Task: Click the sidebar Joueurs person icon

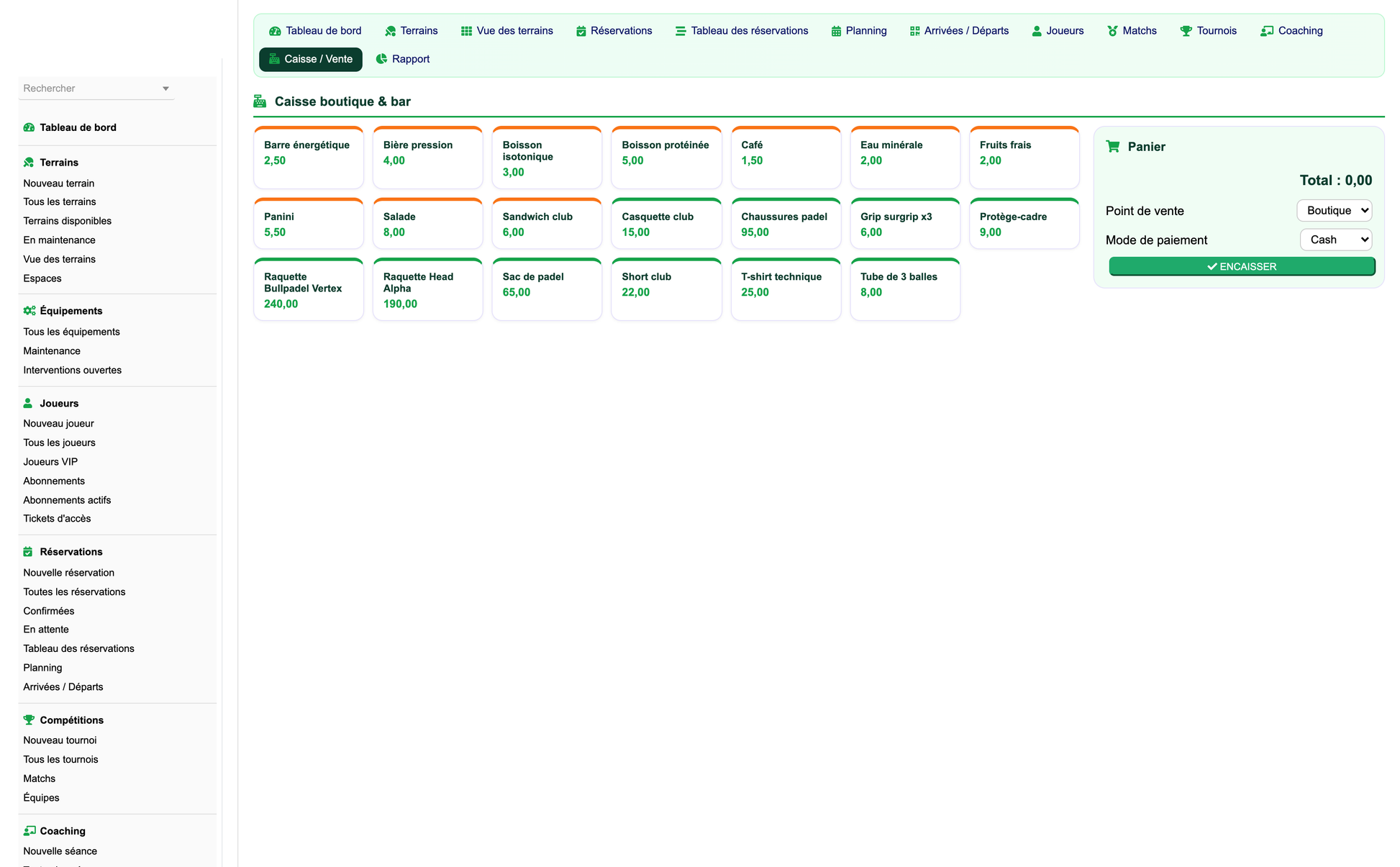Action: coord(28,404)
